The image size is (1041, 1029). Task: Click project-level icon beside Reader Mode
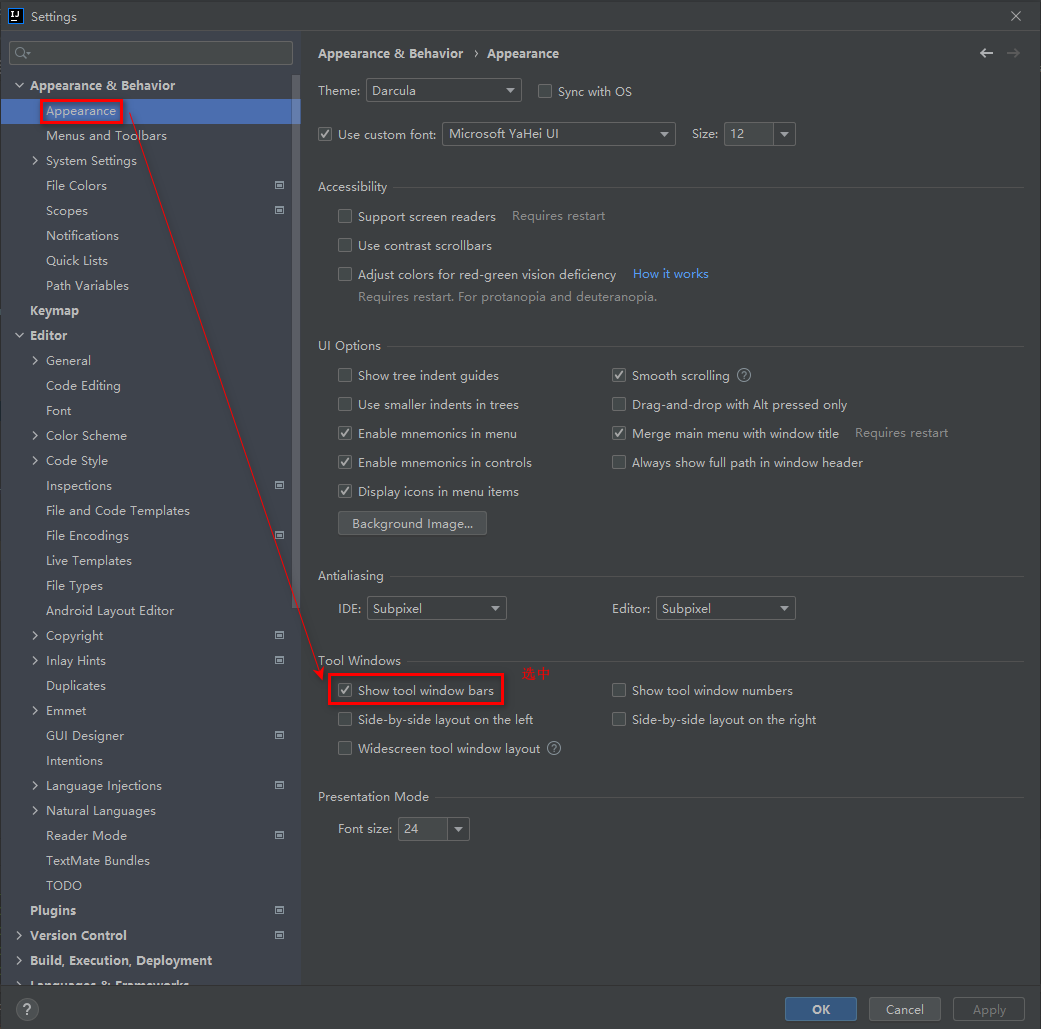[x=280, y=835]
